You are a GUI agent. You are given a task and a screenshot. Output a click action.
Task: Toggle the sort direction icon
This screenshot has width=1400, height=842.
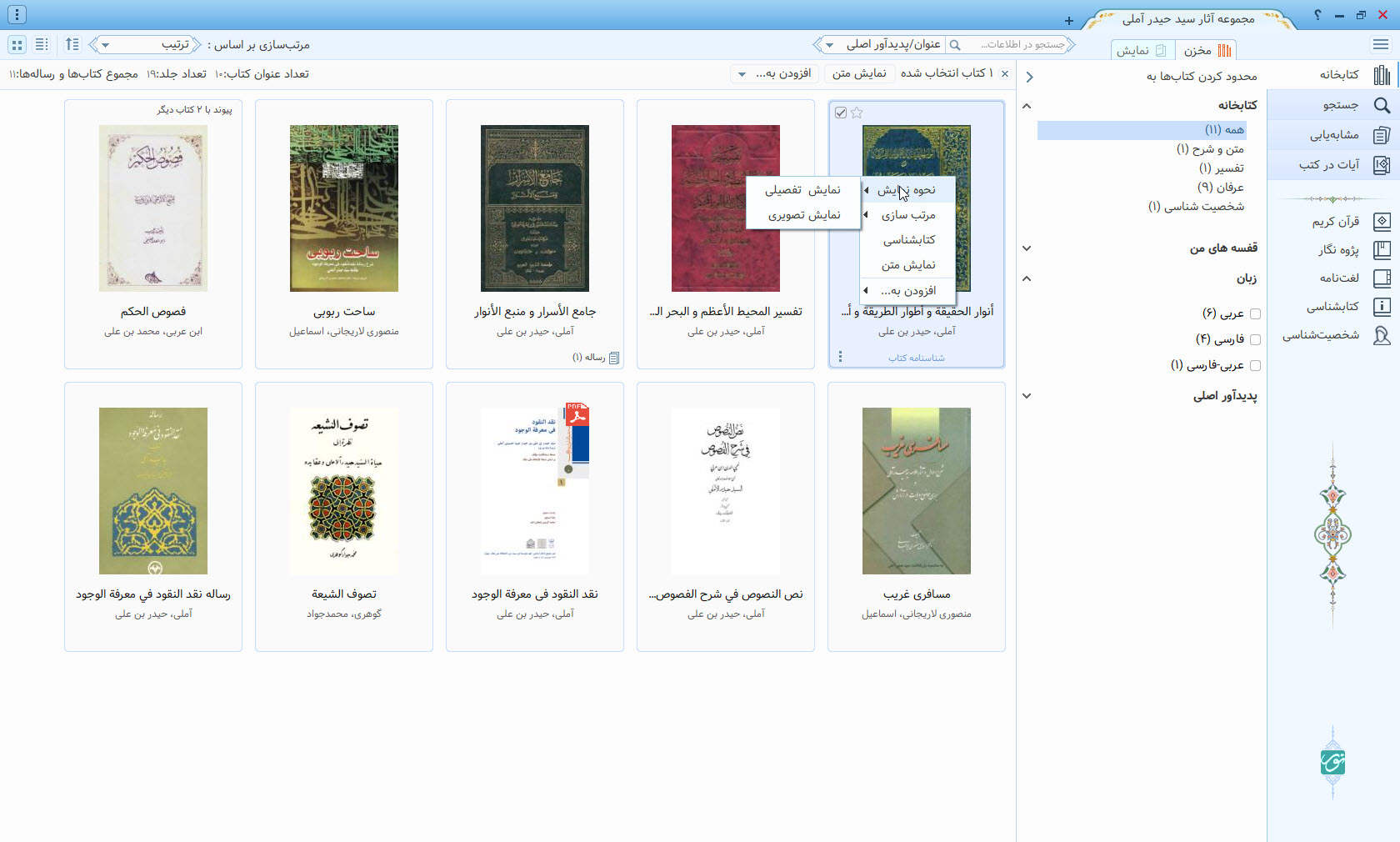(72, 44)
